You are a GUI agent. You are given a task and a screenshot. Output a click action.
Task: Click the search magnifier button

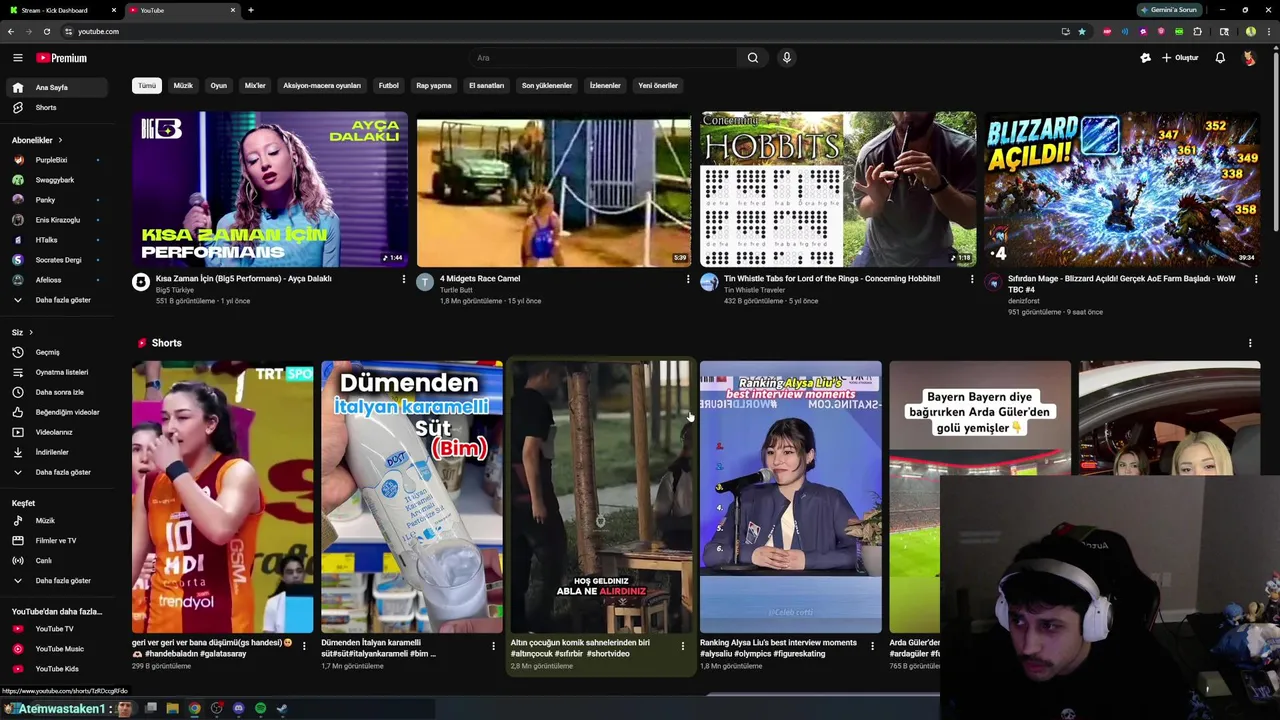click(753, 58)
